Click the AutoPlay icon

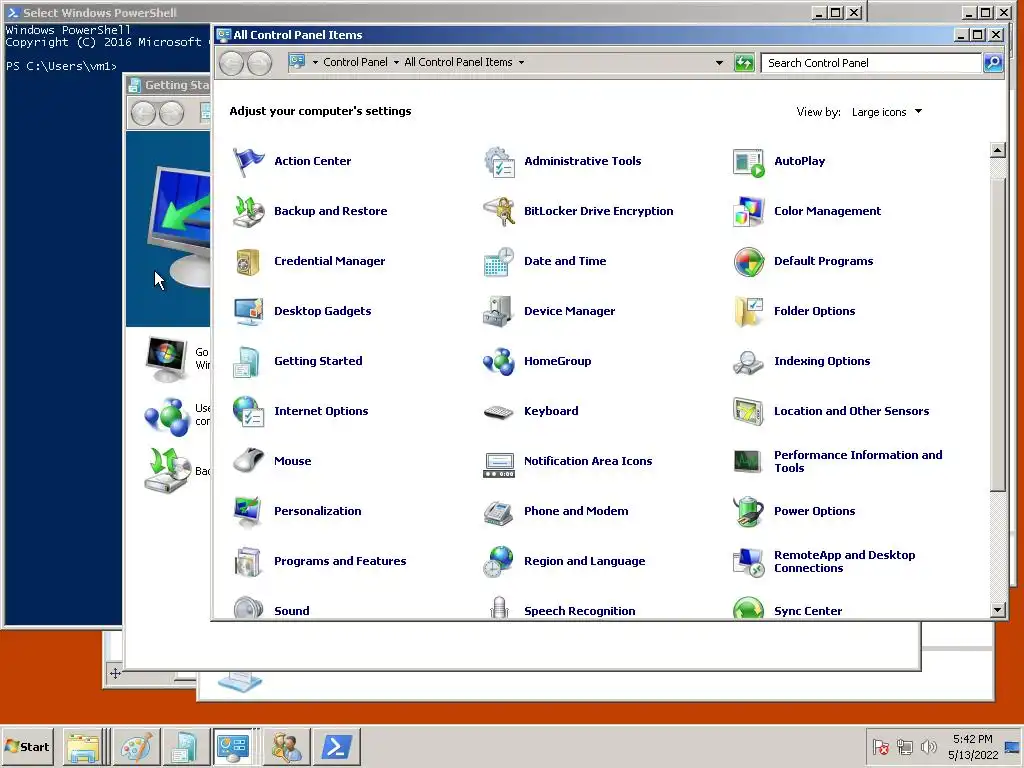click(x=748, y=161)
